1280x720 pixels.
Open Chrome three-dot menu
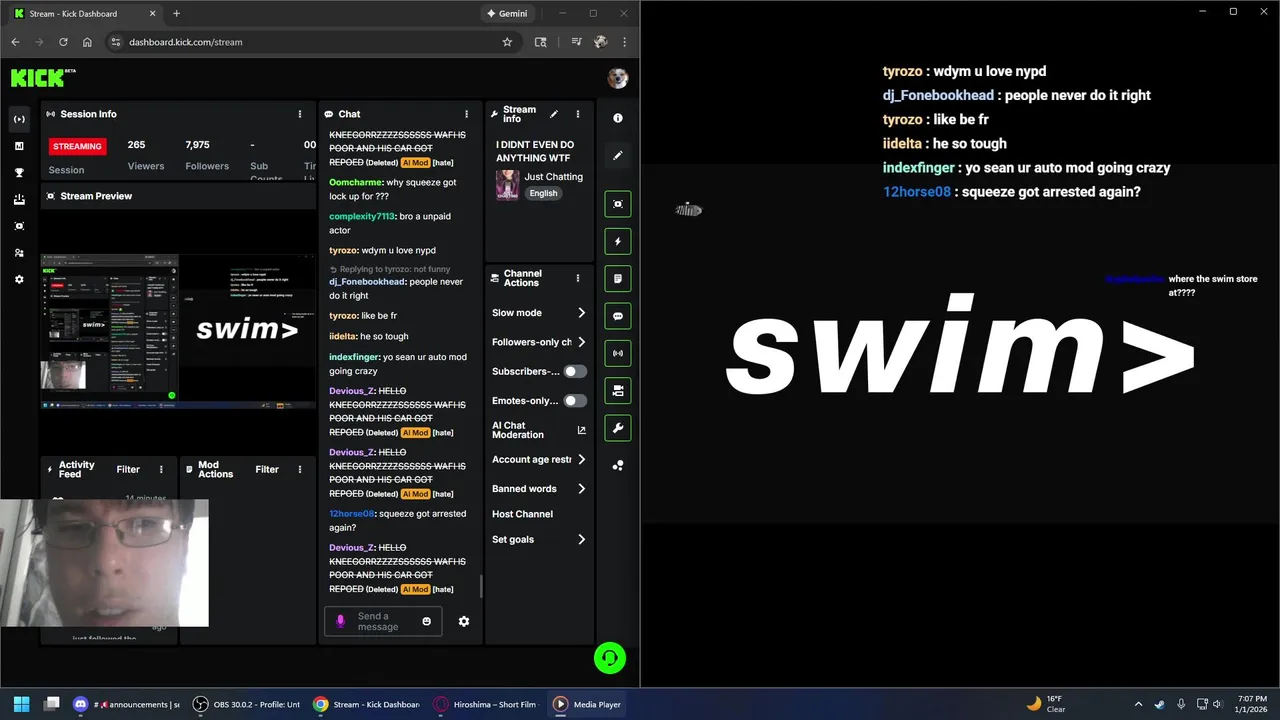(625, 42)
